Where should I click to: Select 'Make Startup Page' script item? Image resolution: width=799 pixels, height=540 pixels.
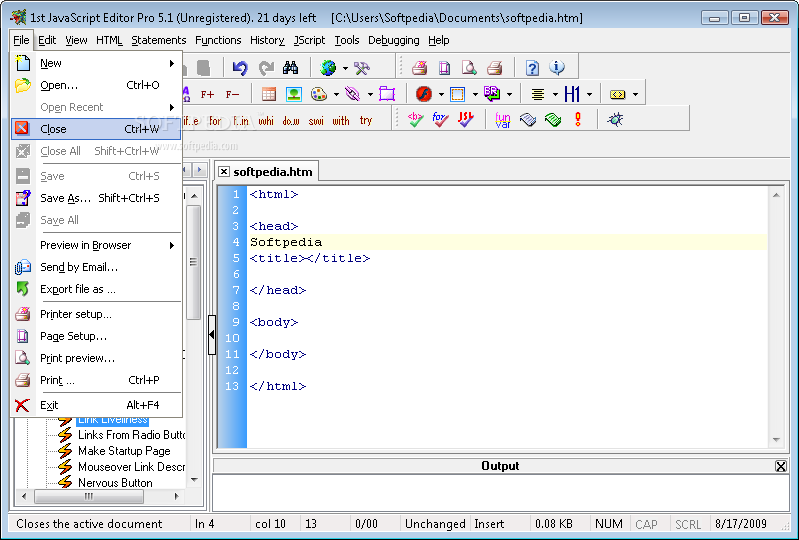124,451
